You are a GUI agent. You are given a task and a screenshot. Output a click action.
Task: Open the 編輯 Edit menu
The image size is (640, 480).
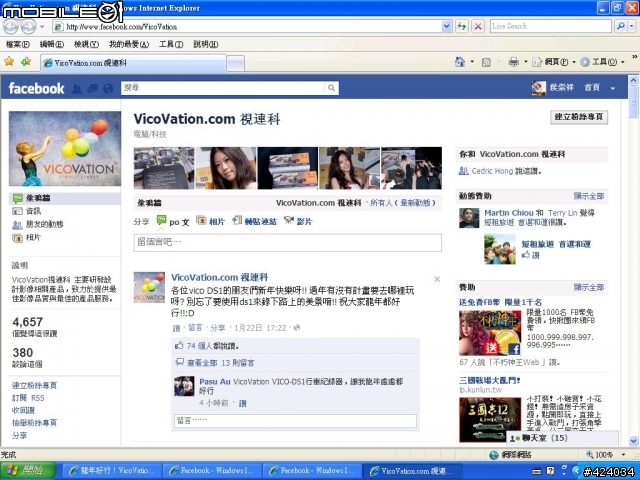[52, 44]
